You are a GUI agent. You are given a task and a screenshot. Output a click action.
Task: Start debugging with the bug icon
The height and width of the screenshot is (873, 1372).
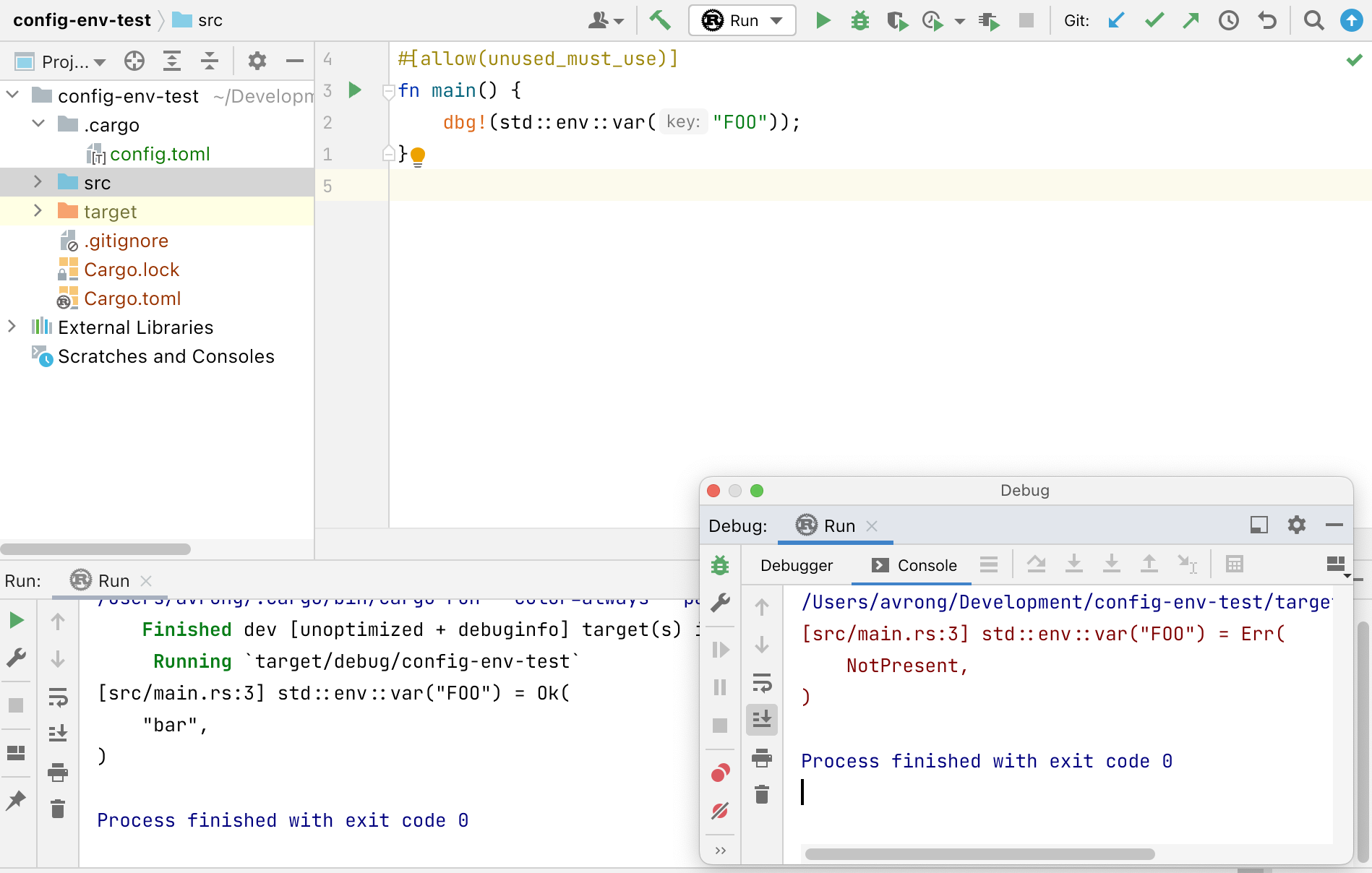(859, 20)
